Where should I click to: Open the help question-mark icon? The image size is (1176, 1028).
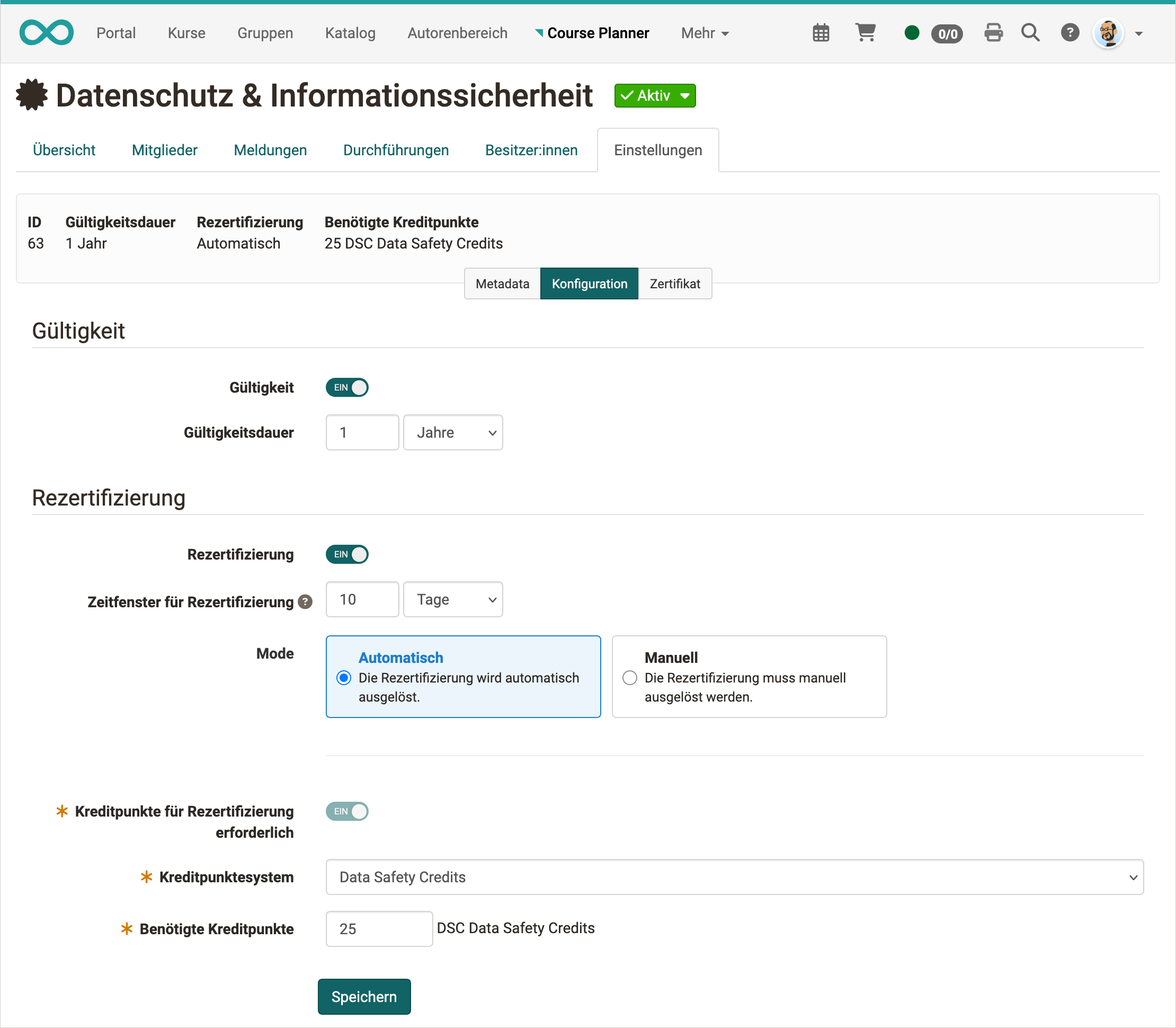pos(1070,33)
